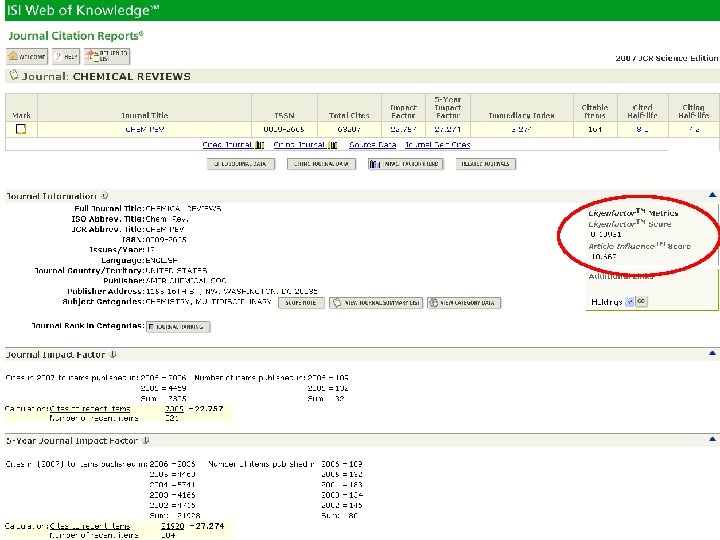The width and height of the screenshot is (720, 540).
Task: Click the Cited Journal Data button
Action: [241, 164]
